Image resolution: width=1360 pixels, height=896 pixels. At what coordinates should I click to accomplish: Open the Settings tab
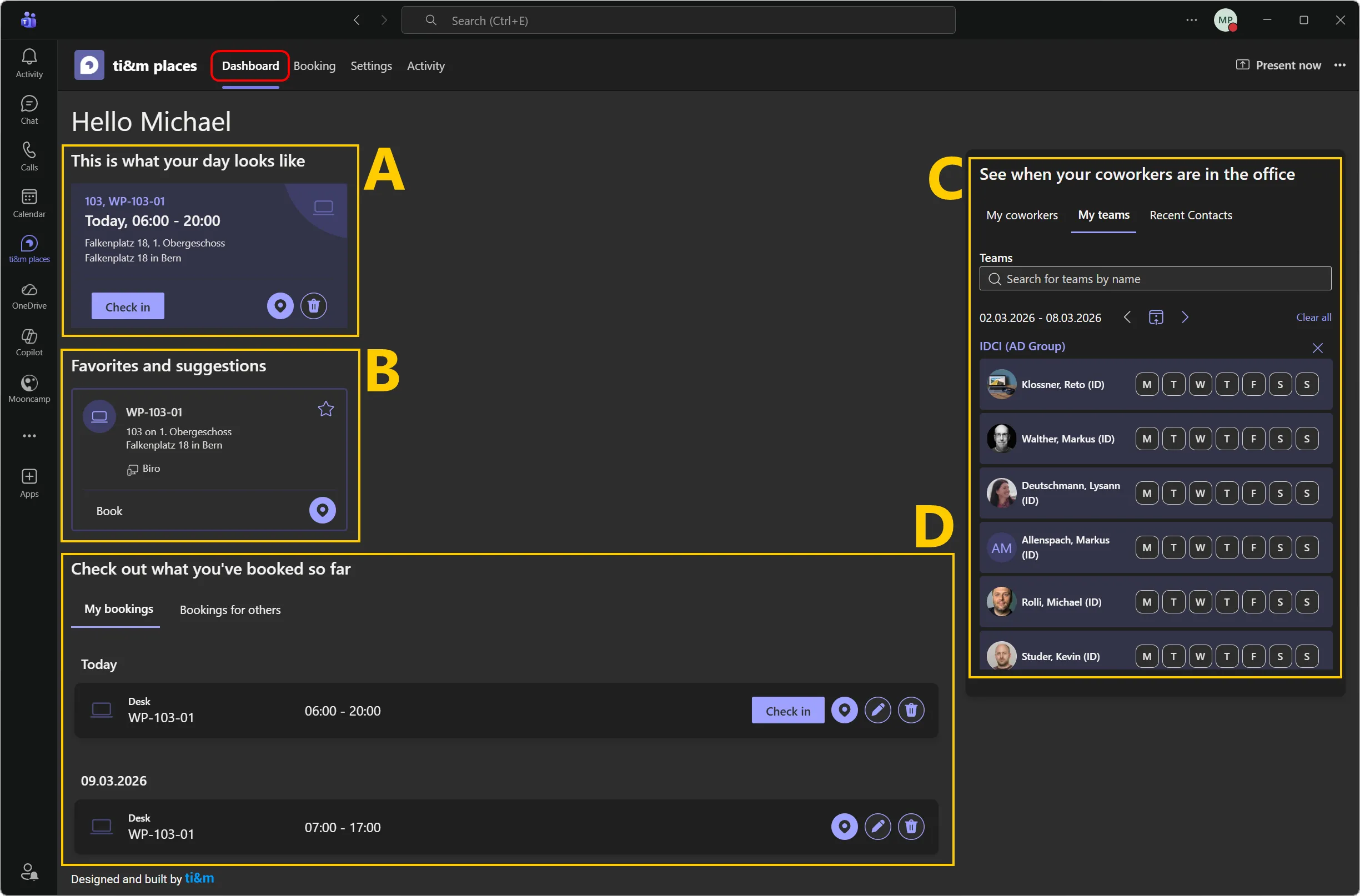[371, 66]
